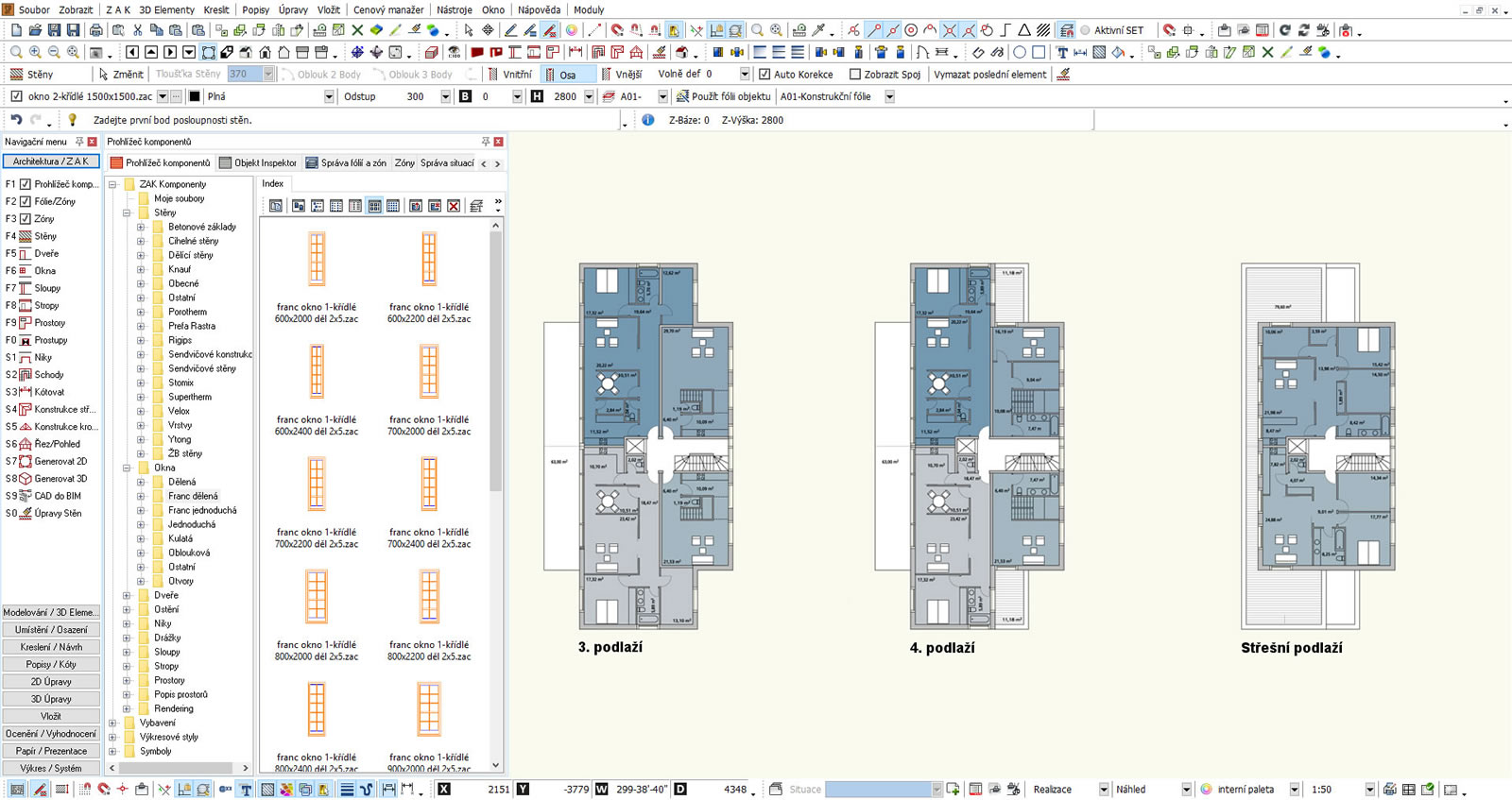
Task: Open the A01-Konstrukční fólie dropdown
Action: point(889,96)
